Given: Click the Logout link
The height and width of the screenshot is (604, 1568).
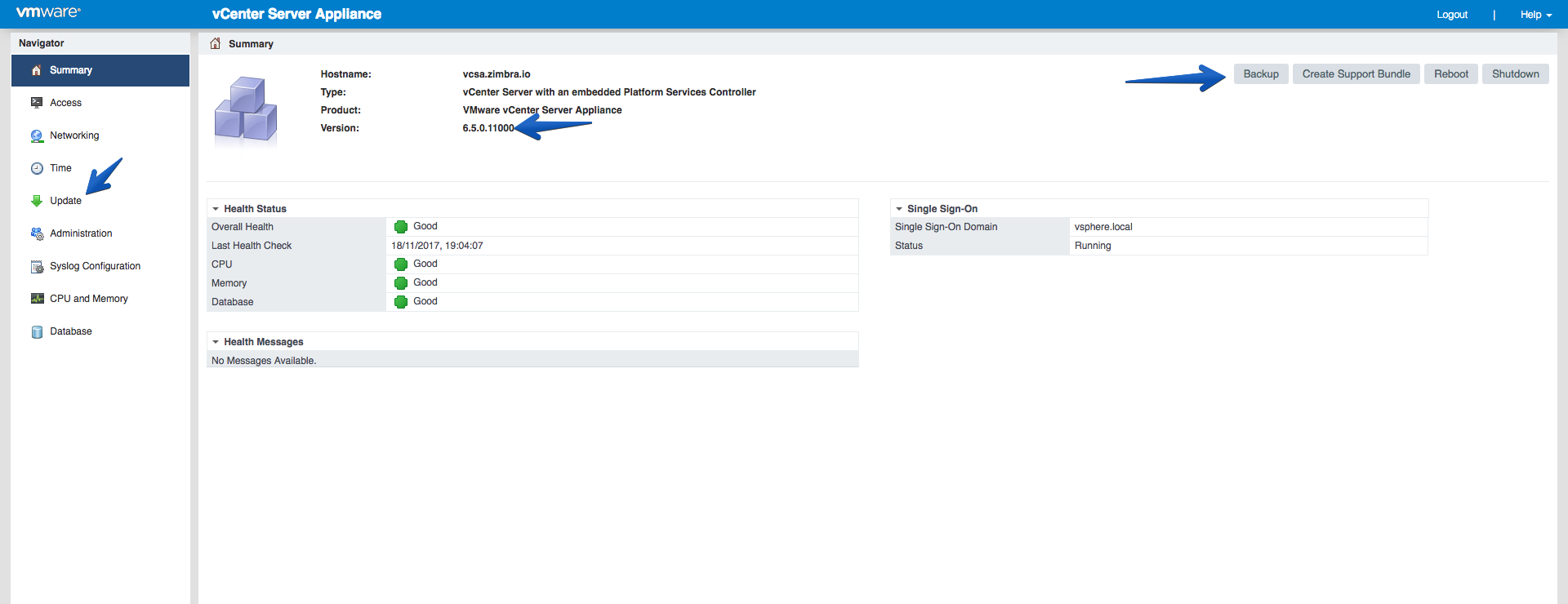Looking at the screenshot, I should tap(1452, 15).
